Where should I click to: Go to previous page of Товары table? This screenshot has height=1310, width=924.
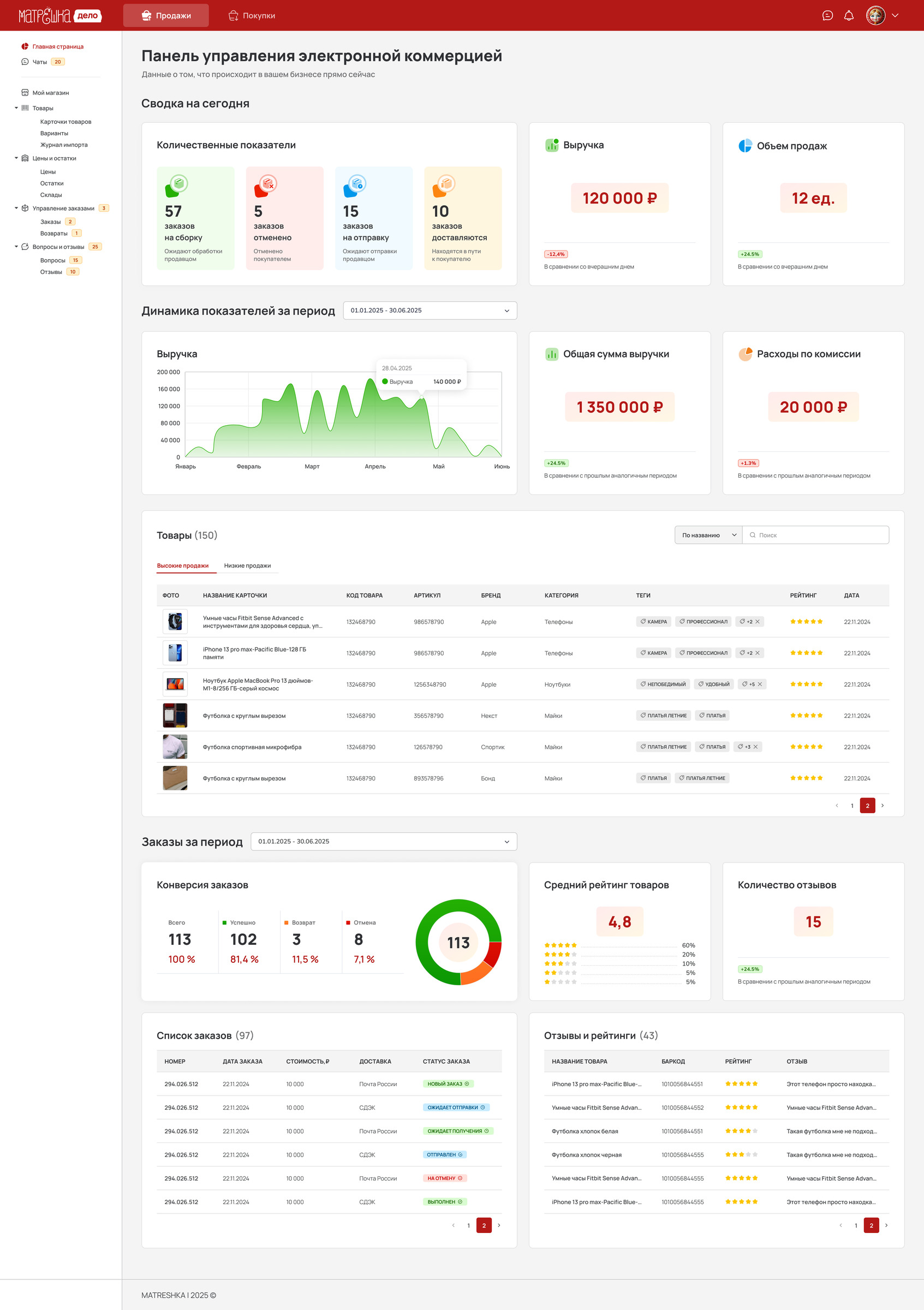[837, 806]
